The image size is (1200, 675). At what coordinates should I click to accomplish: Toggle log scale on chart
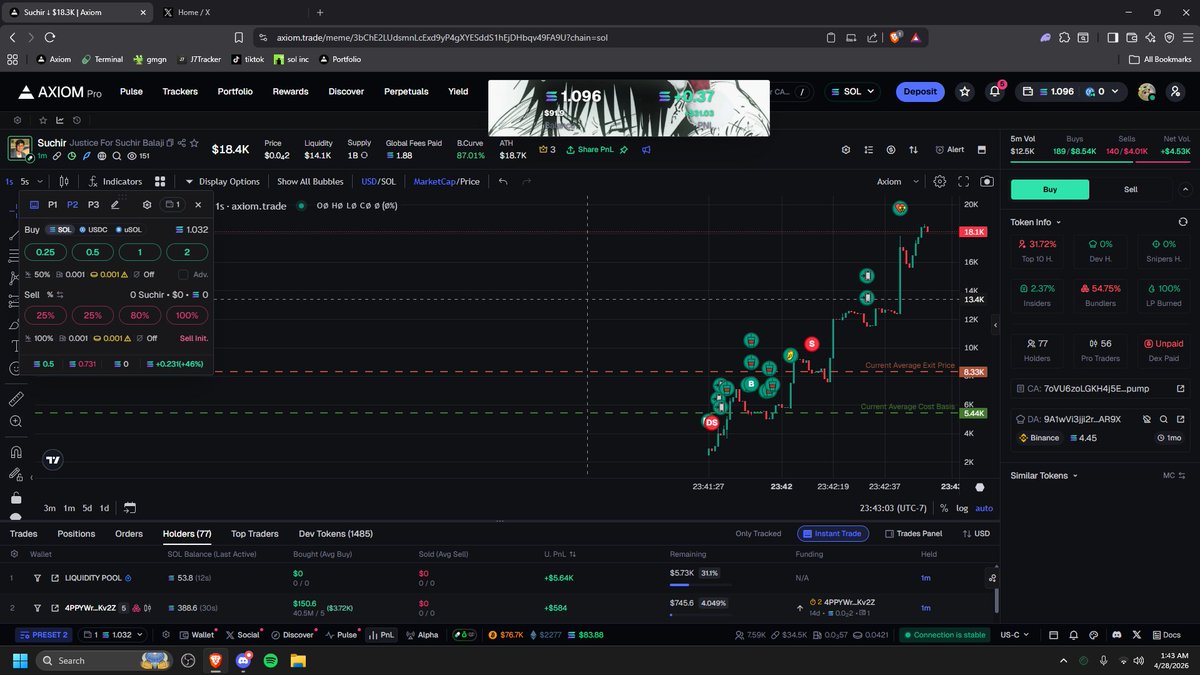[x=962, y=508]
